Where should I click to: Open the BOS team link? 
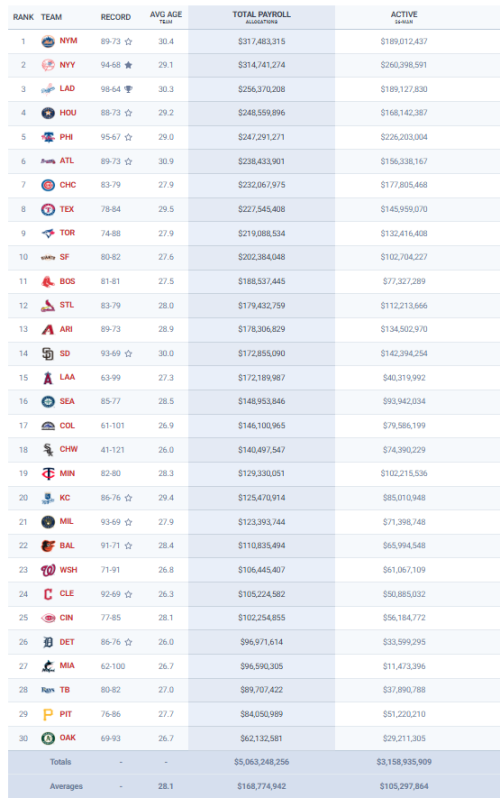[67, 281]
